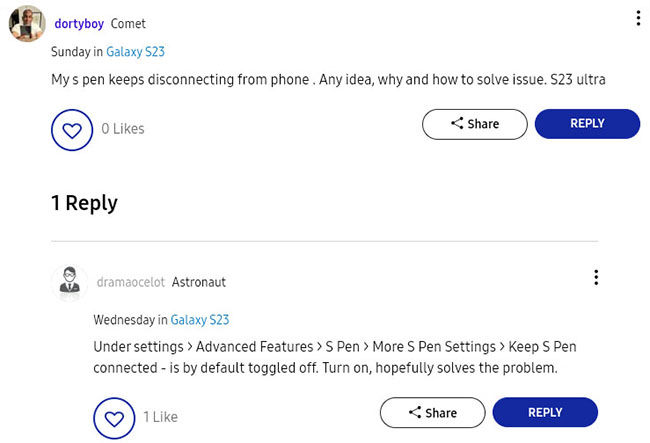View the 1 Like count
The width and height of the screenshot is (650, 443).
coord(160,417)
